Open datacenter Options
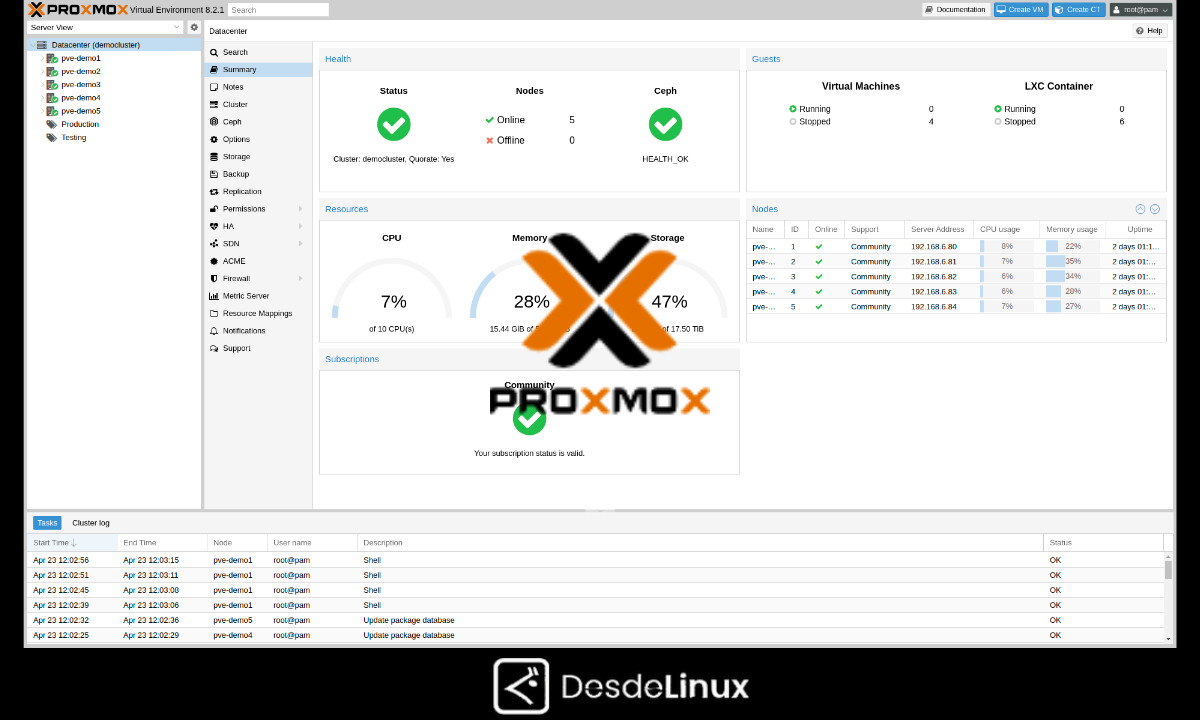The image size is (1200, 720). (257, 139)
